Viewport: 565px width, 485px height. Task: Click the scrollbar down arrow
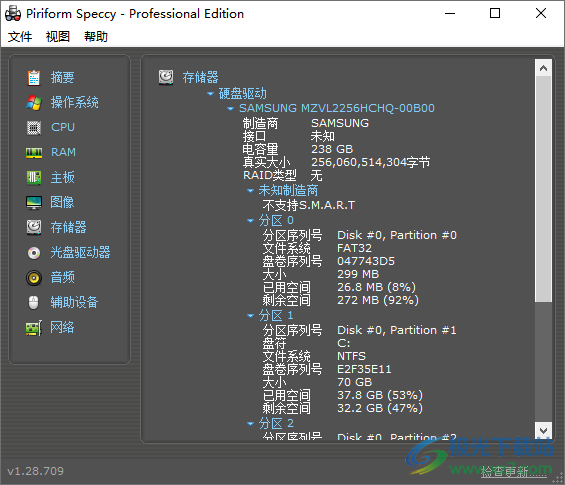tap(543, 431)
